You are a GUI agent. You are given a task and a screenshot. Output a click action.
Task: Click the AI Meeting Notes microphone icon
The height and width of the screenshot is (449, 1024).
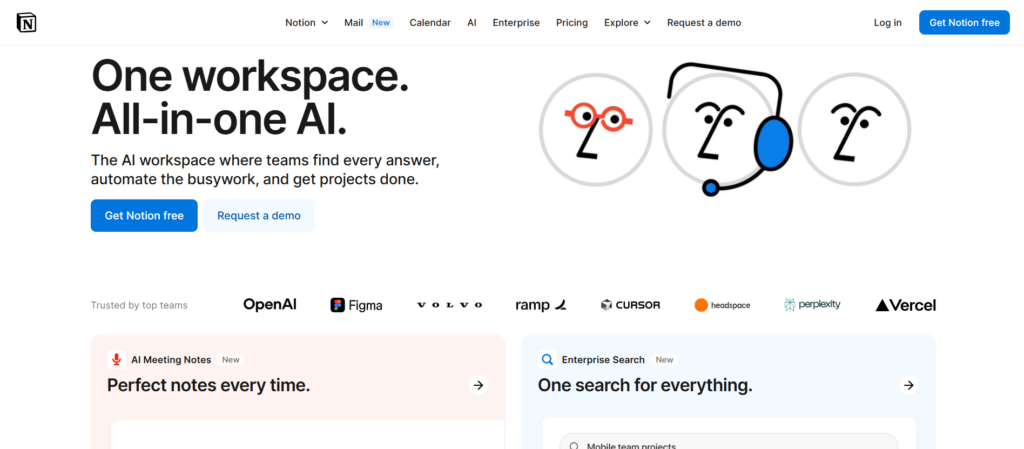coord(117,360)
